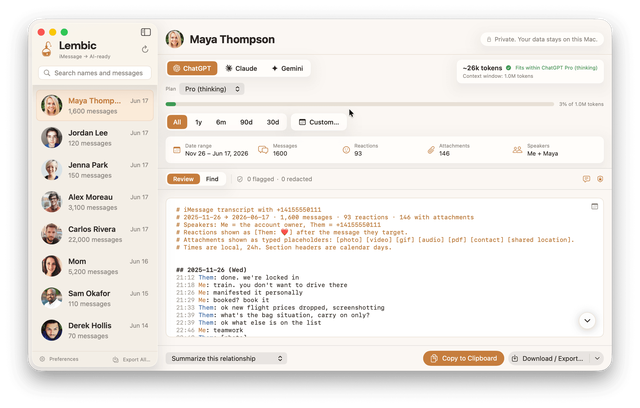Viewport: 640px width, 408px height.
Task: Open the Summarize this relationship dropdown
Action: coord(226,359)
